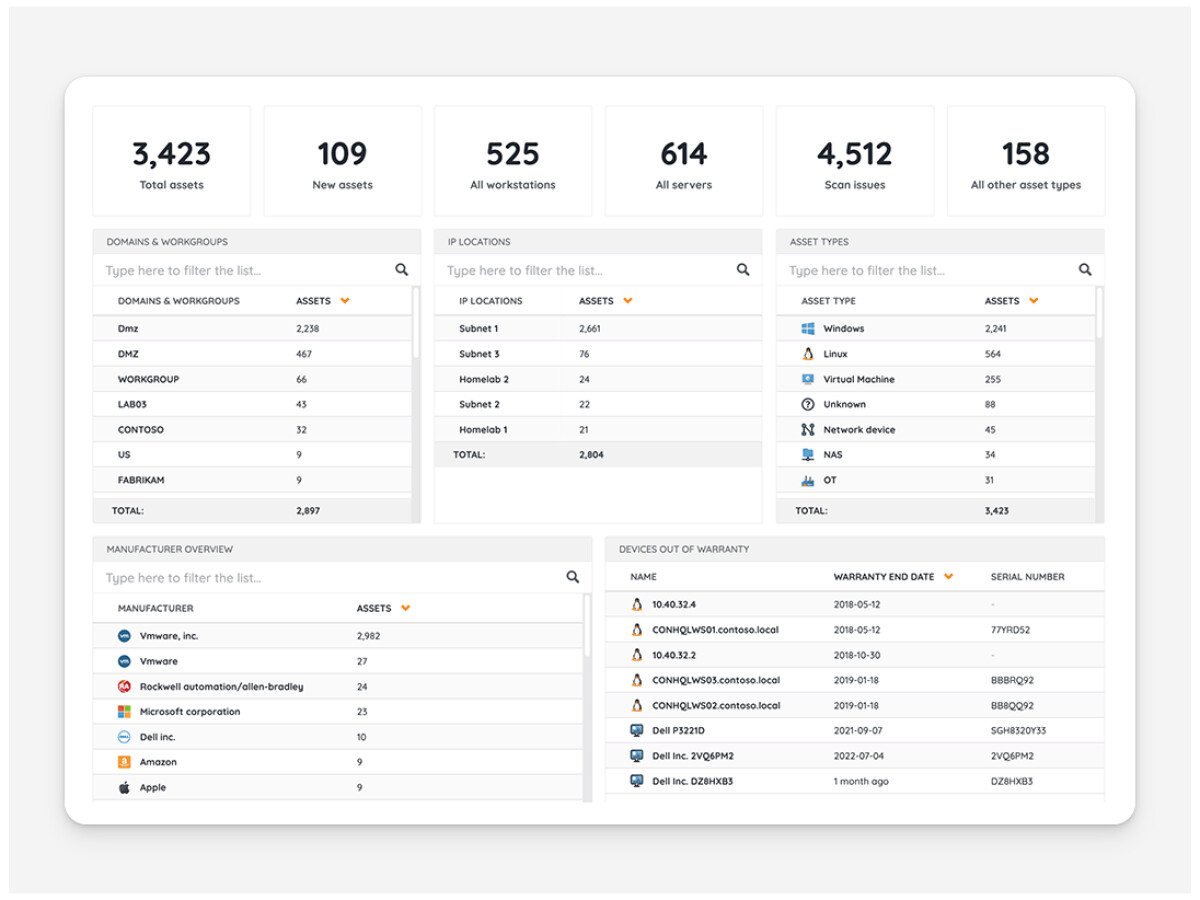This screenshot has width=1200, height=900.
Task: Click the Network device icon
Action: point(808,430)
